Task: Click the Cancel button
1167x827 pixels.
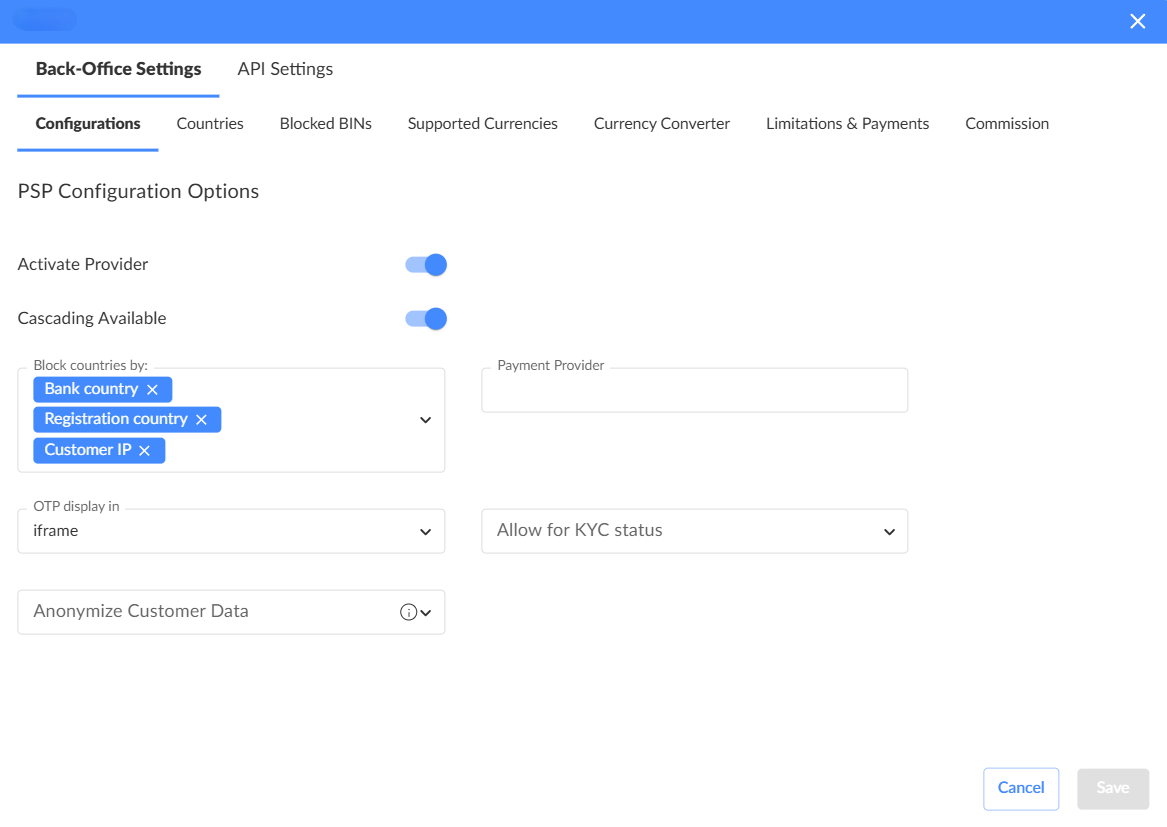Action: [1020, 788]
